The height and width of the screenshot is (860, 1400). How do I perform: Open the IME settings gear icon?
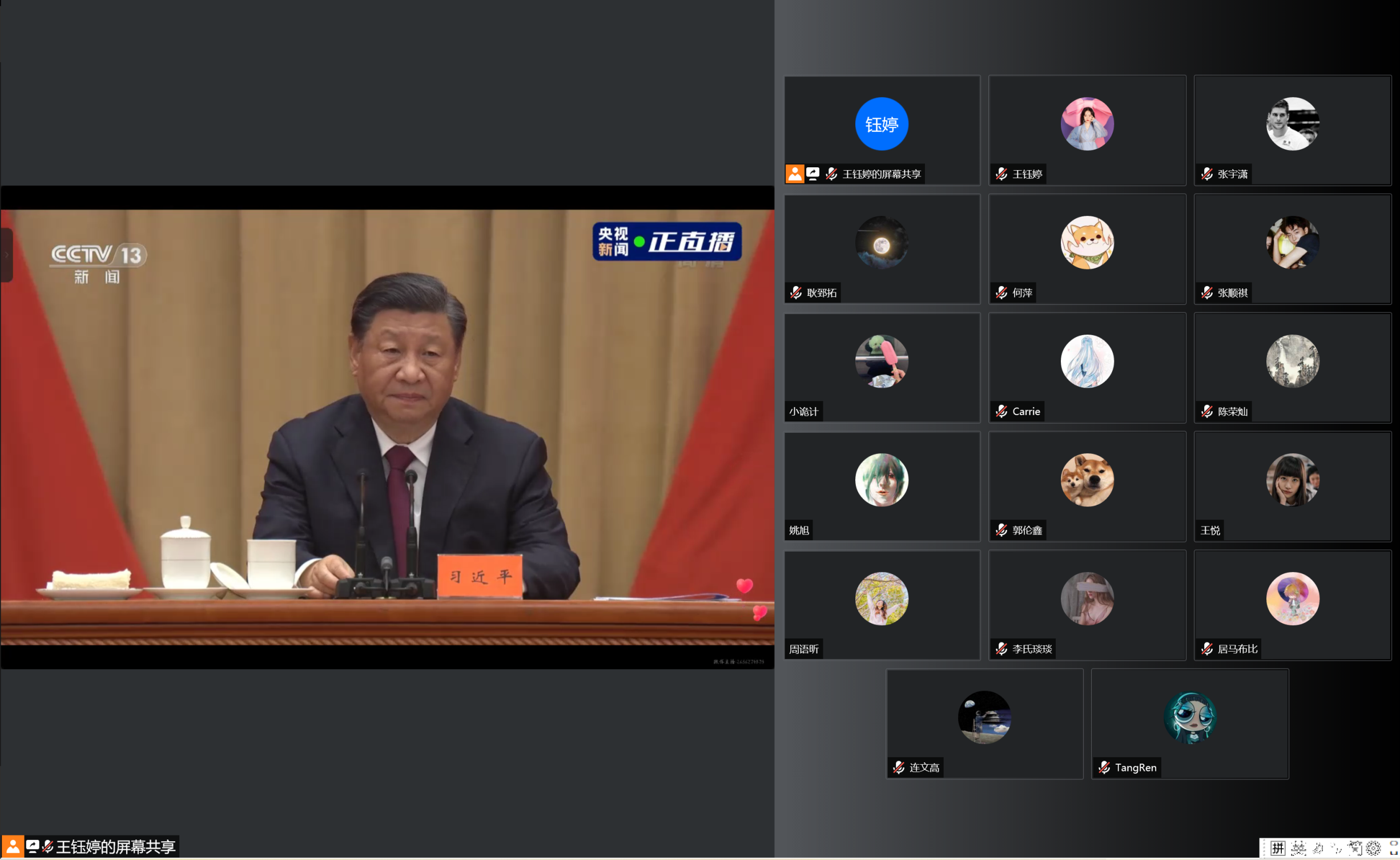coord(1373,848)
